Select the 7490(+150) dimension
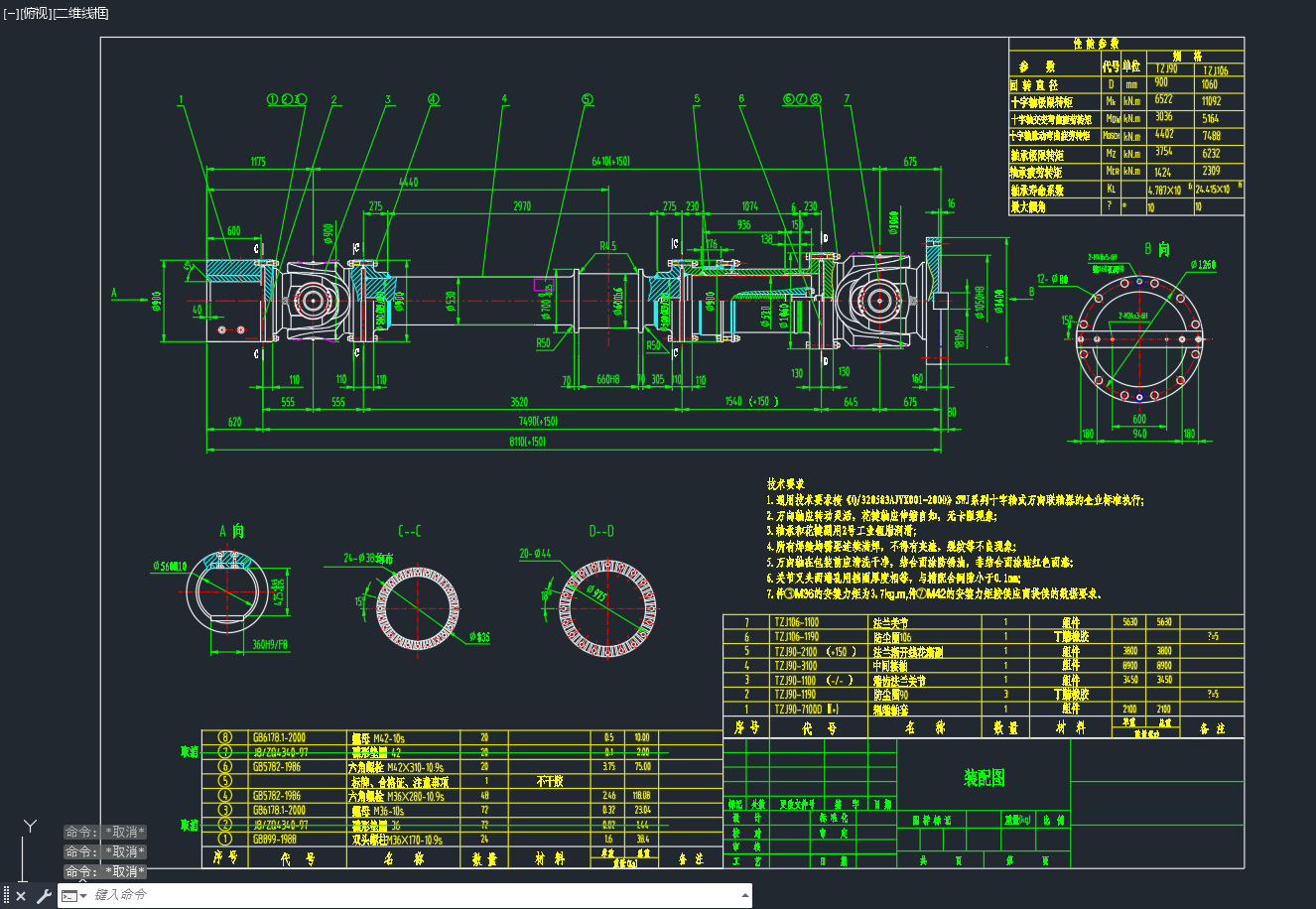The image size is (1316, 909). click(x=537, y=421)
